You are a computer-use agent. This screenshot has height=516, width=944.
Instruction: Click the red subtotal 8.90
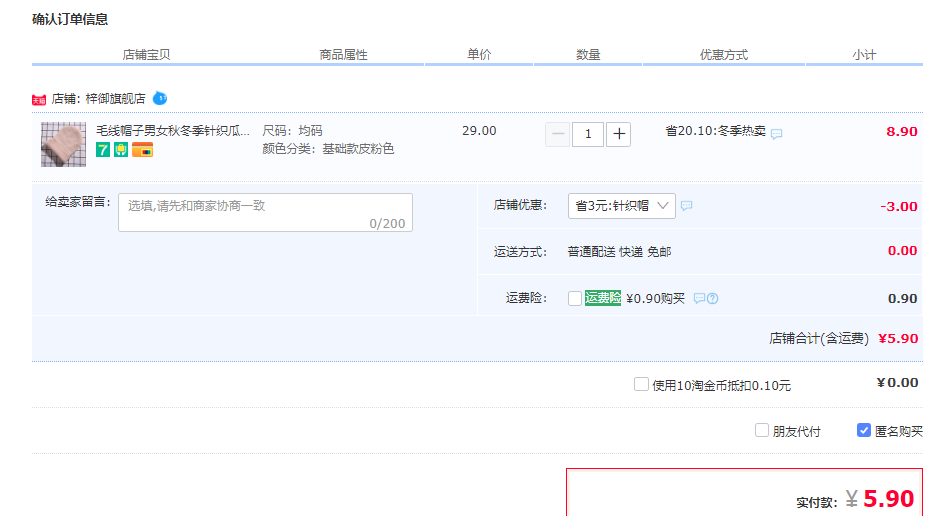click(902, 131)
